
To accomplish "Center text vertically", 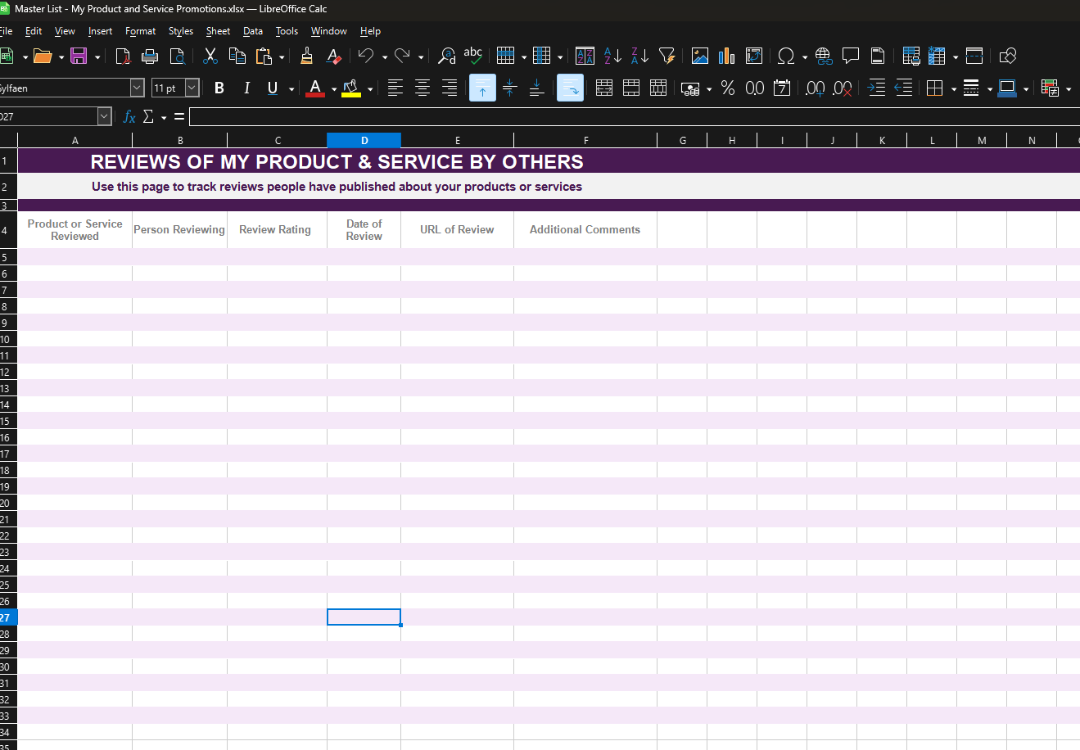I will coord(510,88).
